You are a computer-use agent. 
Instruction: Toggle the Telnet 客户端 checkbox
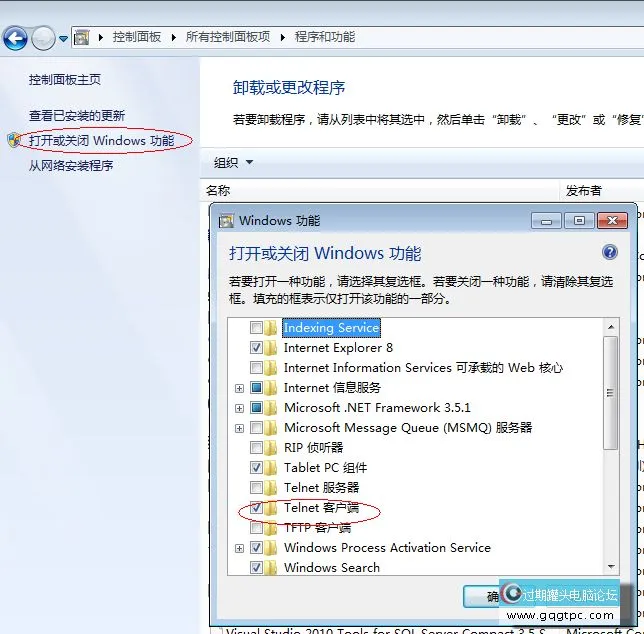click(x=256, y=508)
